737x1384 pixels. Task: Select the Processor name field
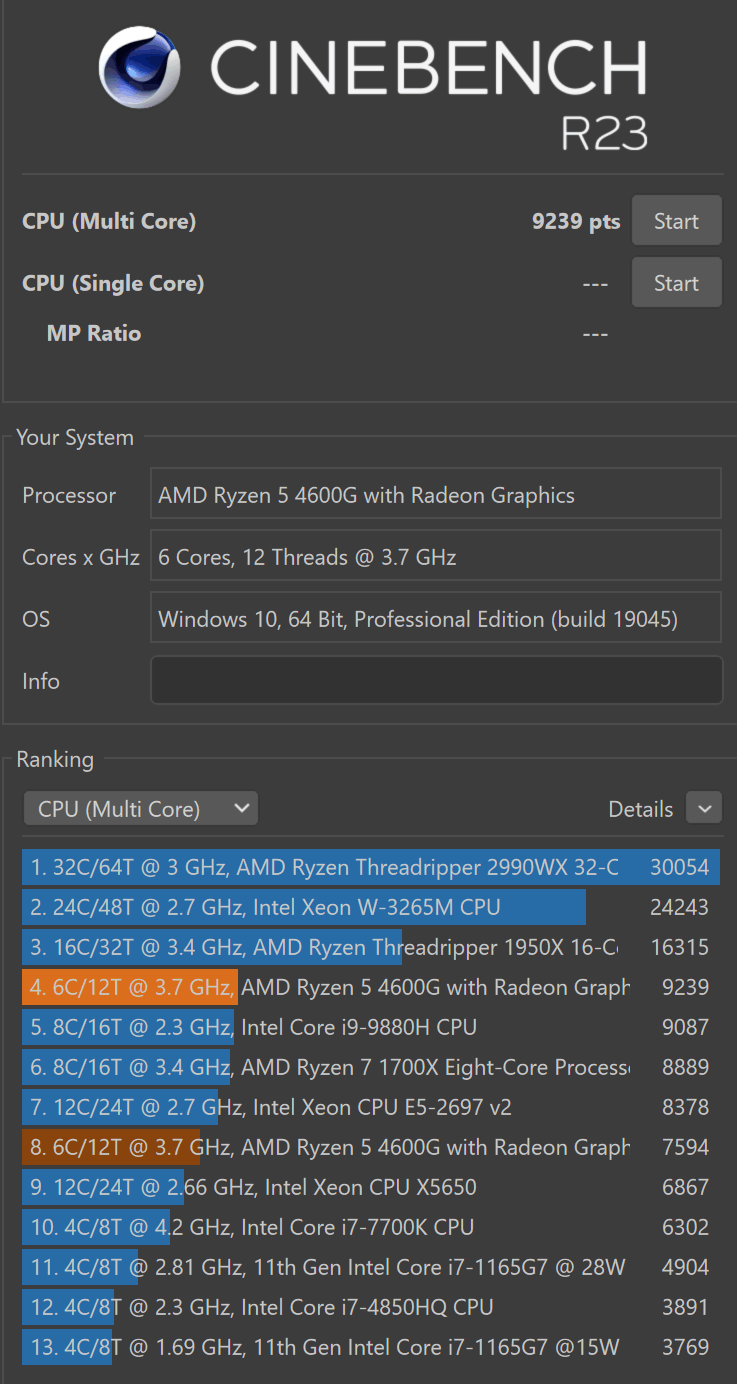coord(436,495)
